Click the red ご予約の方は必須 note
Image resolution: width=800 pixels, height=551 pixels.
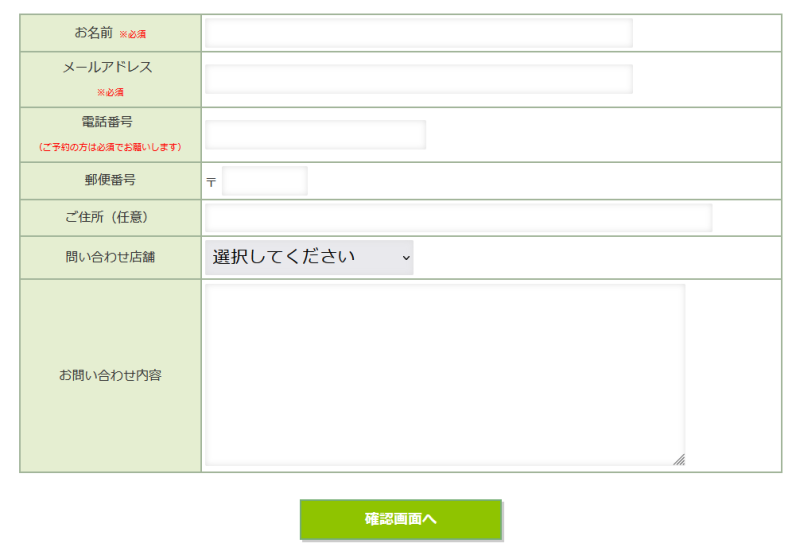tap(110, 147)
